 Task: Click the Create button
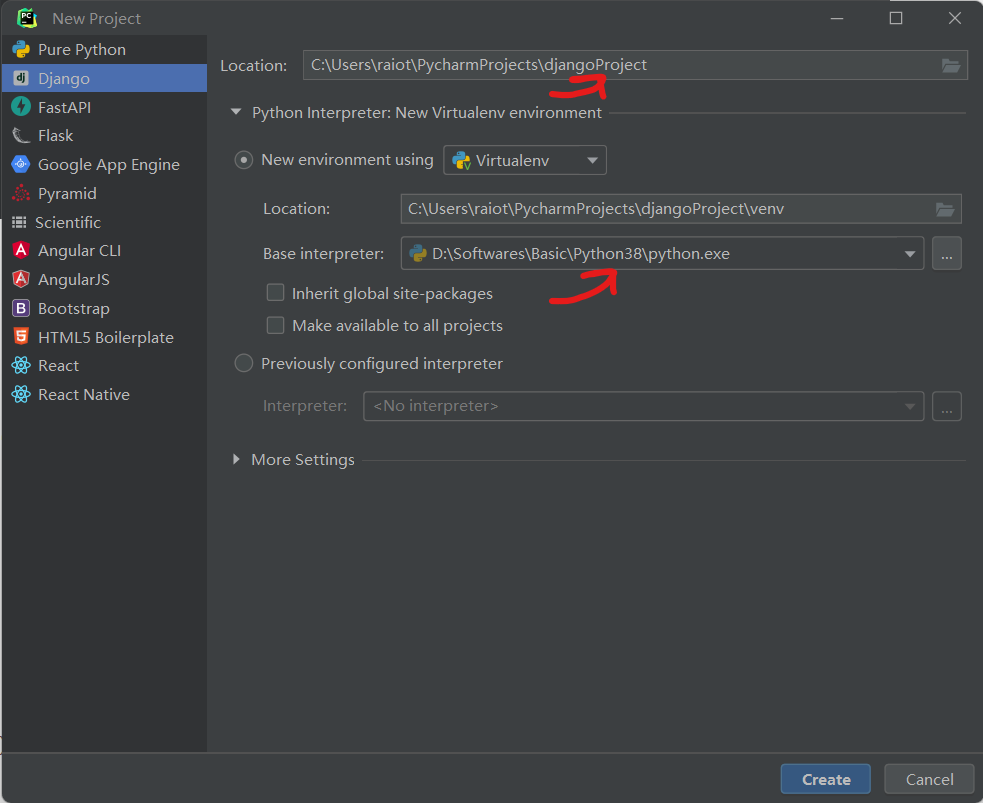(x=825, y=780)
